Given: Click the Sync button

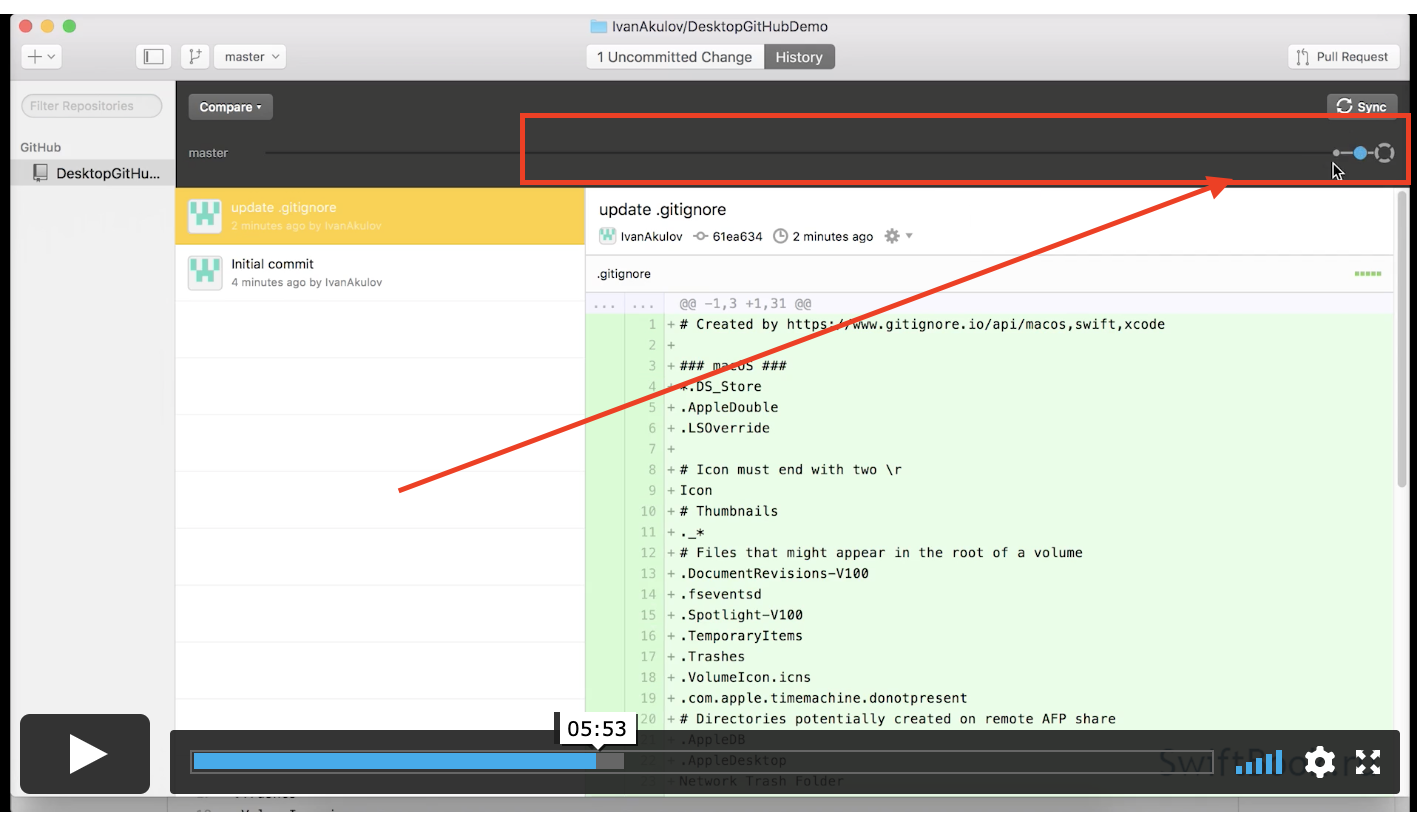Looking at the screenshot, I should pyautogui.click(x=1362, y=107).
